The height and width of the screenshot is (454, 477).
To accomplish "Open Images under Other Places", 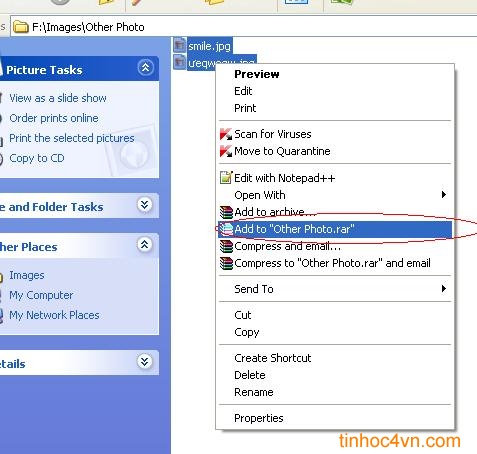I will click(27, 275).
